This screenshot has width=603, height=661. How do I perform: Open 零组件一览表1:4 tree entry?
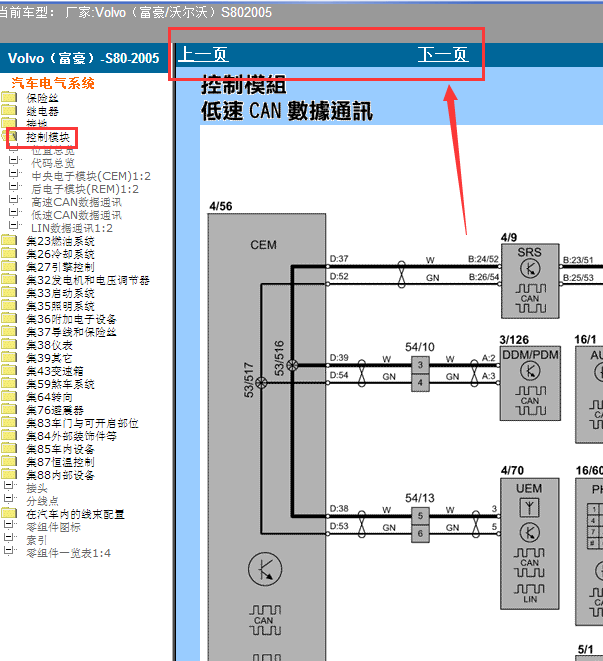point(68,553)
